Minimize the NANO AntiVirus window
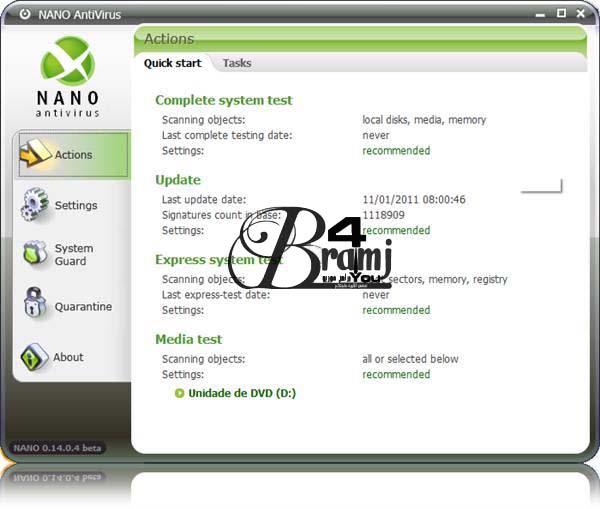 (540, 14)
